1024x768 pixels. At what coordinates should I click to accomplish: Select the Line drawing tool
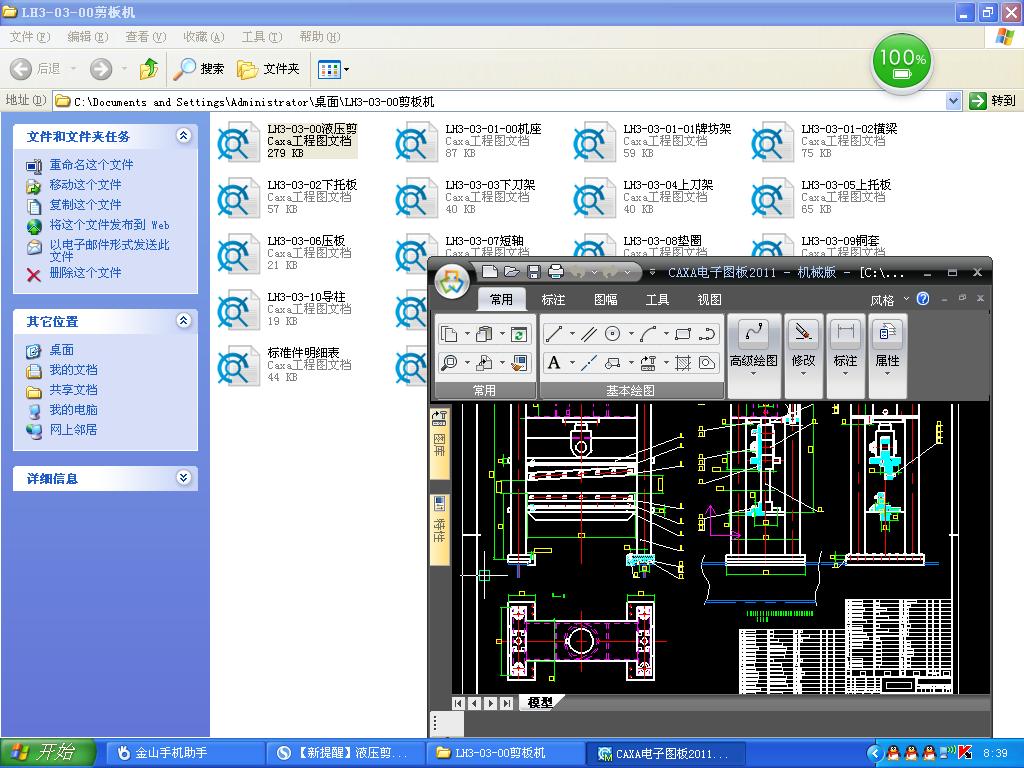coord(554,334)
